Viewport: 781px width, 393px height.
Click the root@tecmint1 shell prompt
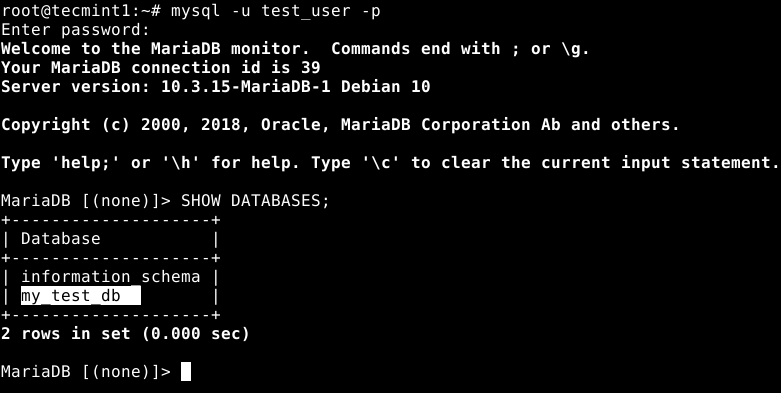point(81,10)
